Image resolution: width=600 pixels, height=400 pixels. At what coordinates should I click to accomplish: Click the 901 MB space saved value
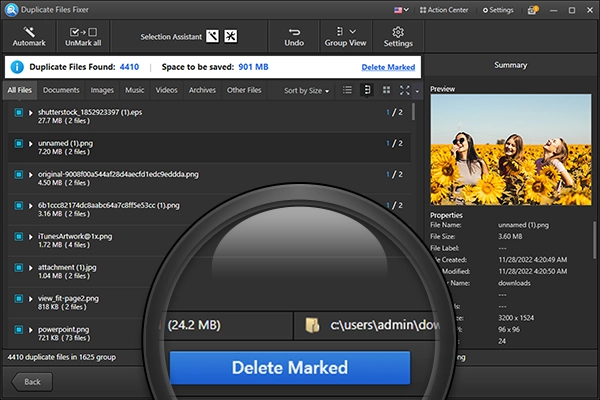click(x=253, y=67)
